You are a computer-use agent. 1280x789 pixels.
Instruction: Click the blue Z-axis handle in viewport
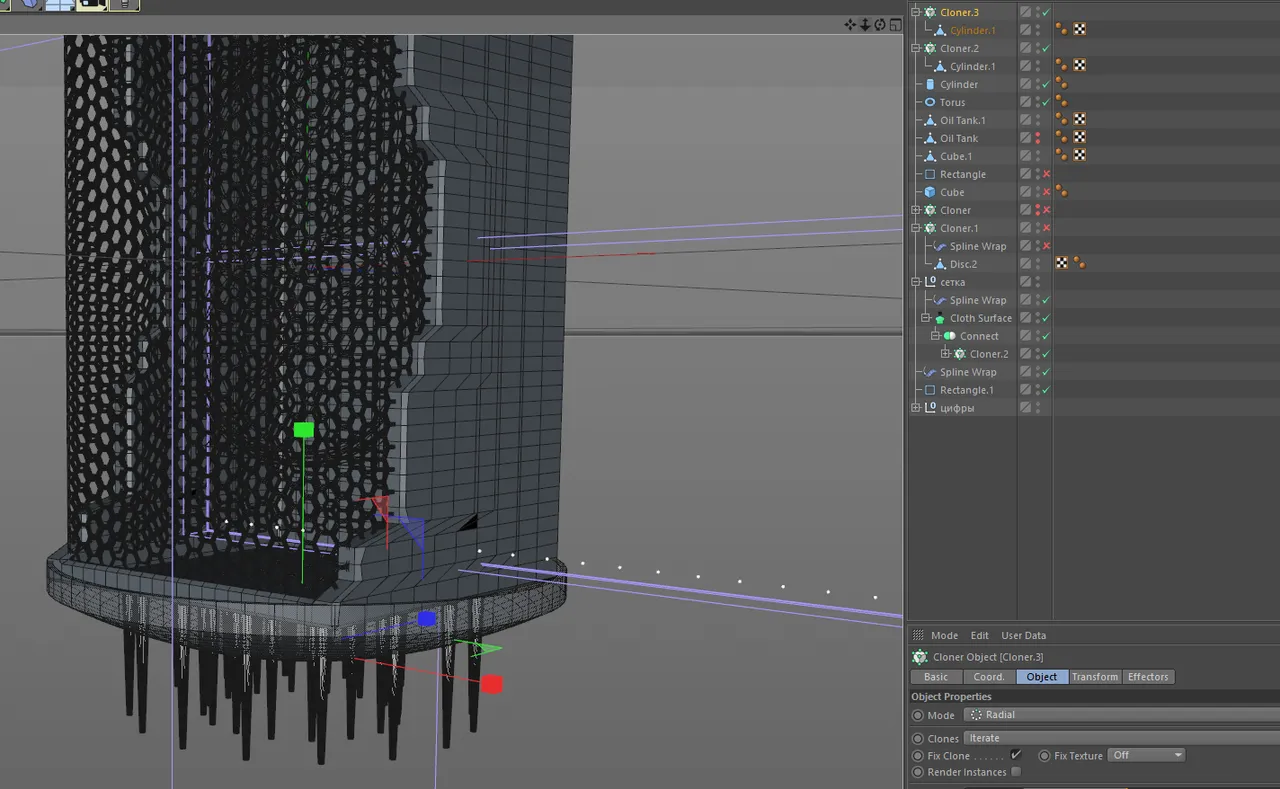[x=427, y=619]
